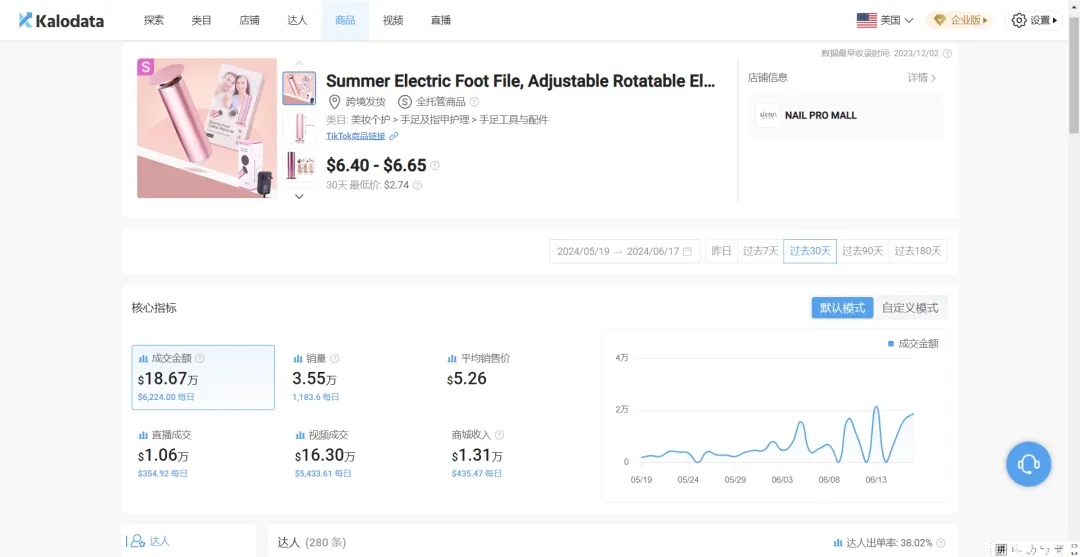Image resolution: width=1080 pixels, height=557 pixels.
Task: Click the TikTok product link external icon
Action: (394, 136)
